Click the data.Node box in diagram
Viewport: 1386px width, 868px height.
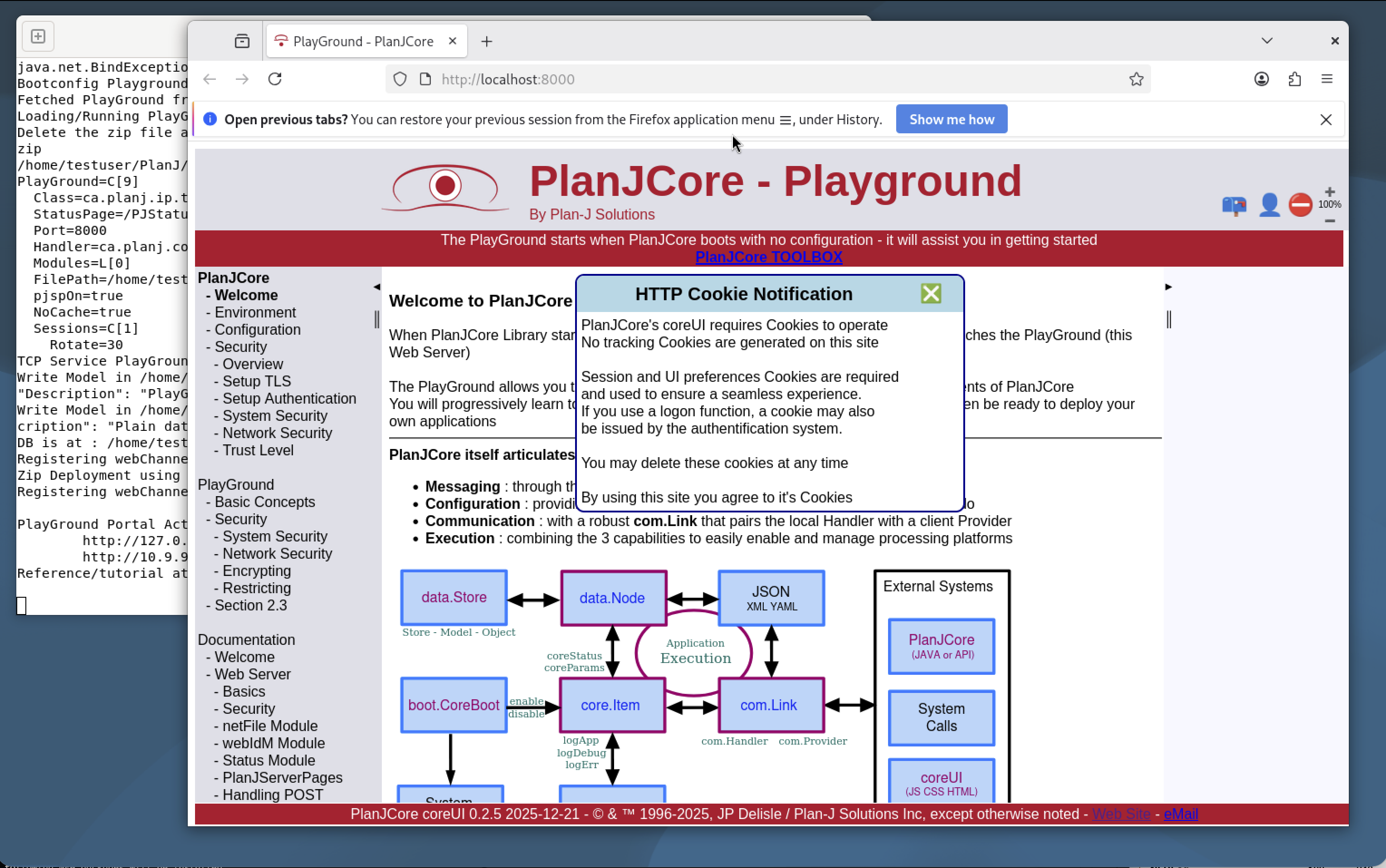(613, 598)
